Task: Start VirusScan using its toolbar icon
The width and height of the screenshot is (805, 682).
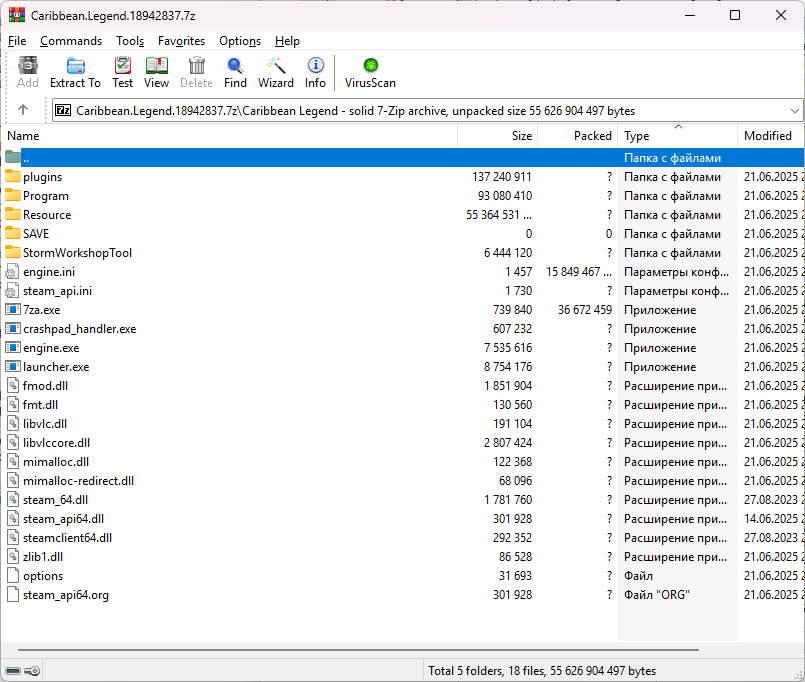Action: (x=369, y=72)
